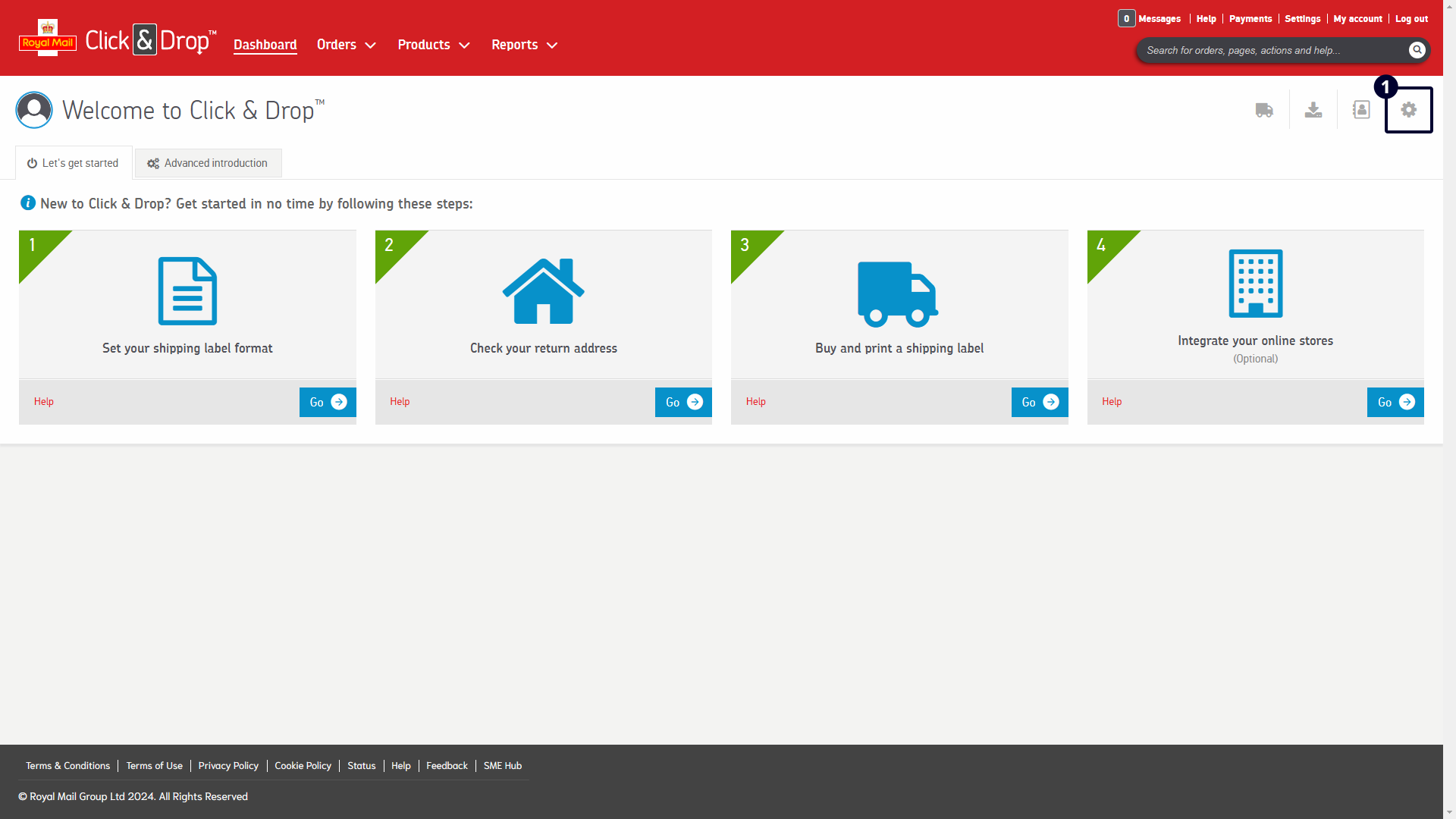Open SME Hub footer link
Screen dimensions: 1456x819
(x=503, y=766)
